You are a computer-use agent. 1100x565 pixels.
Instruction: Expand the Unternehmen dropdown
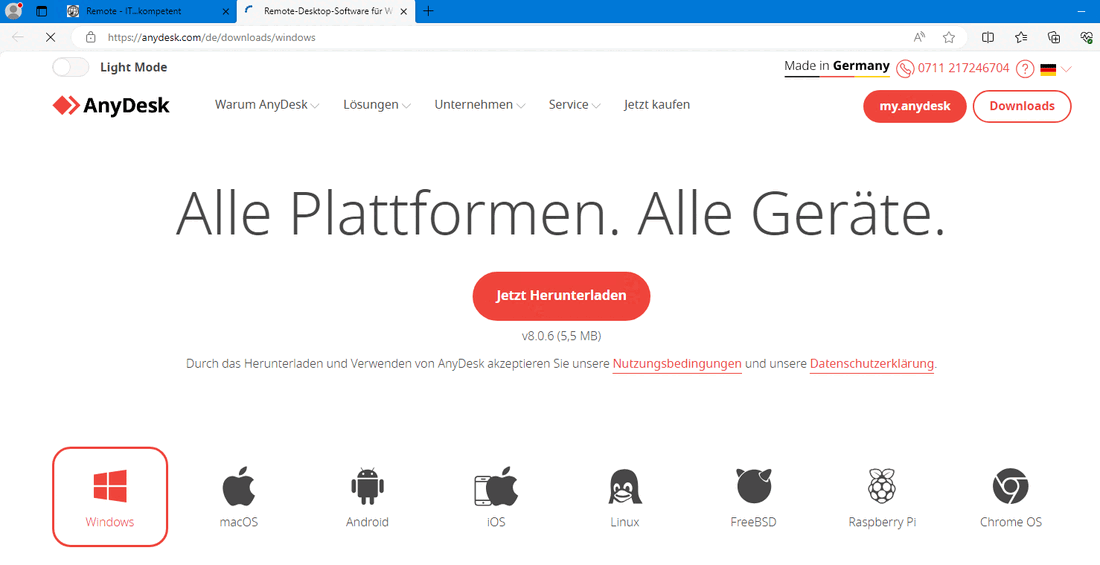(479, 105)
